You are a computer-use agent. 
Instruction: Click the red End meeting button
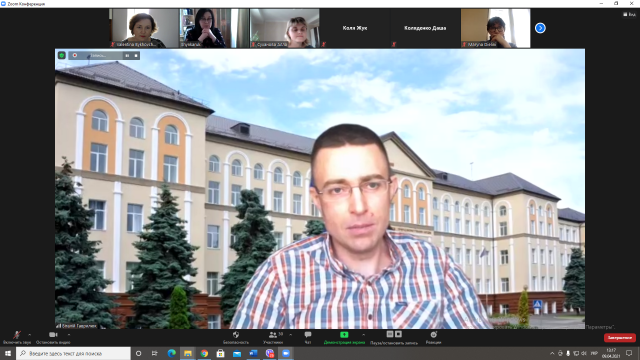(620, 338)
